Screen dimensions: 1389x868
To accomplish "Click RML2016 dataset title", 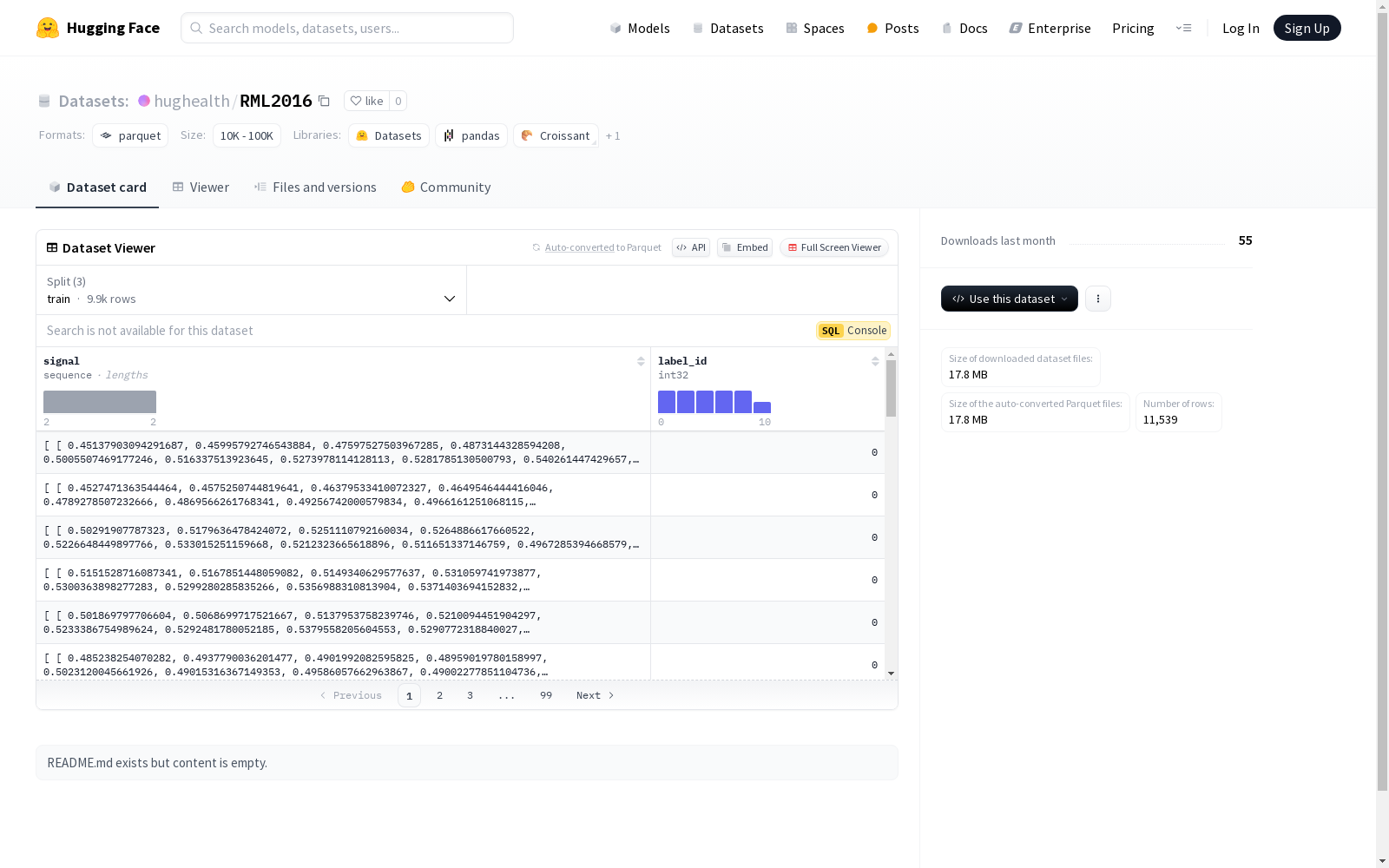I will [276, 101].
